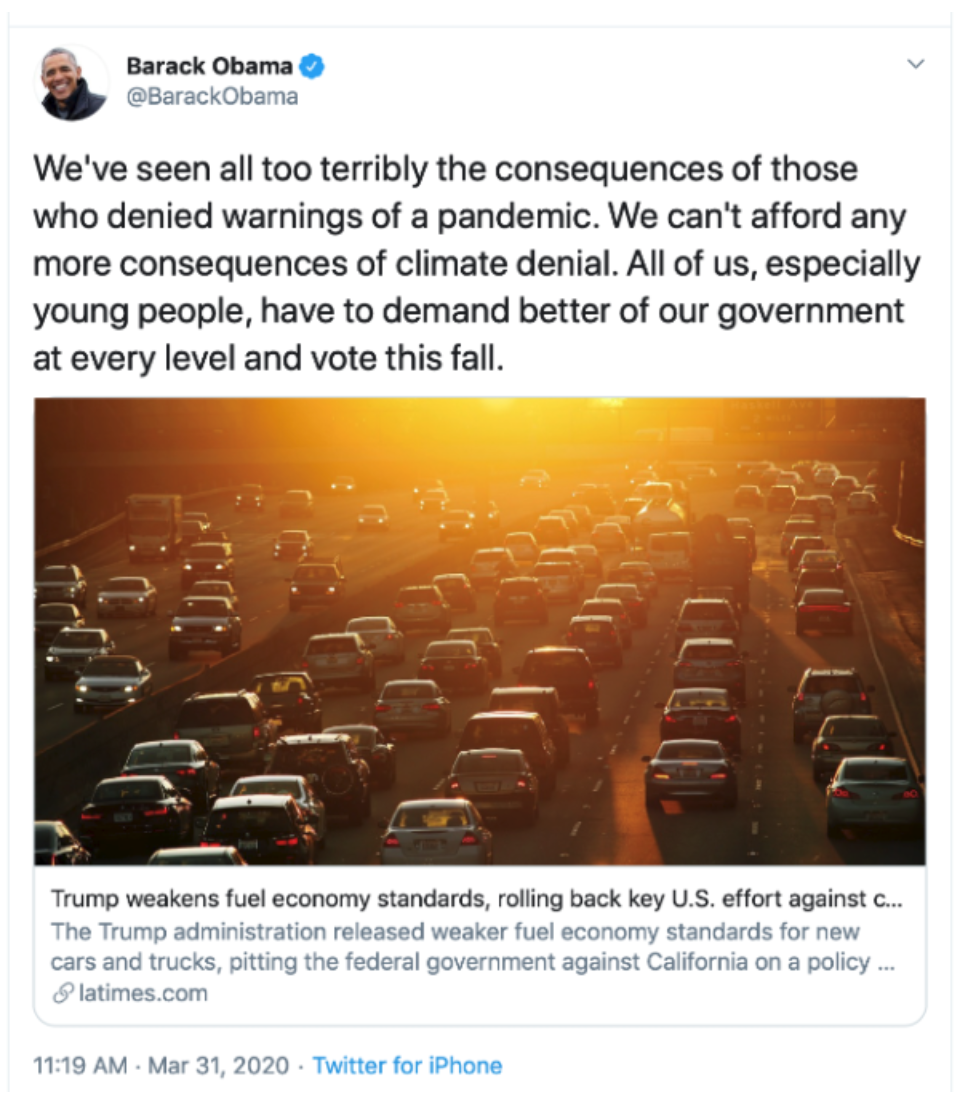
Task: Click the blue verified checkmark badge
Action: click(311, 67)
